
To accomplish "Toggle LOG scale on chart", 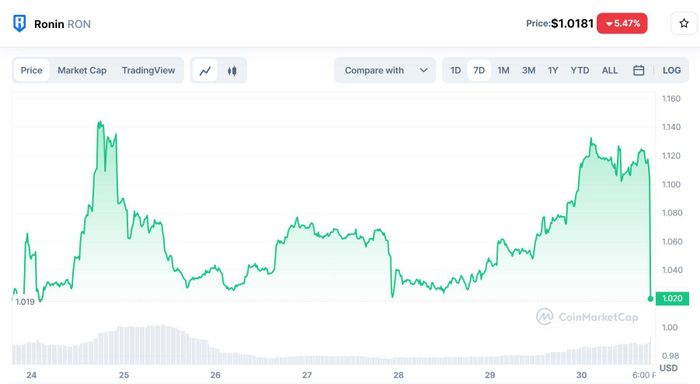I will click(671, 70).
